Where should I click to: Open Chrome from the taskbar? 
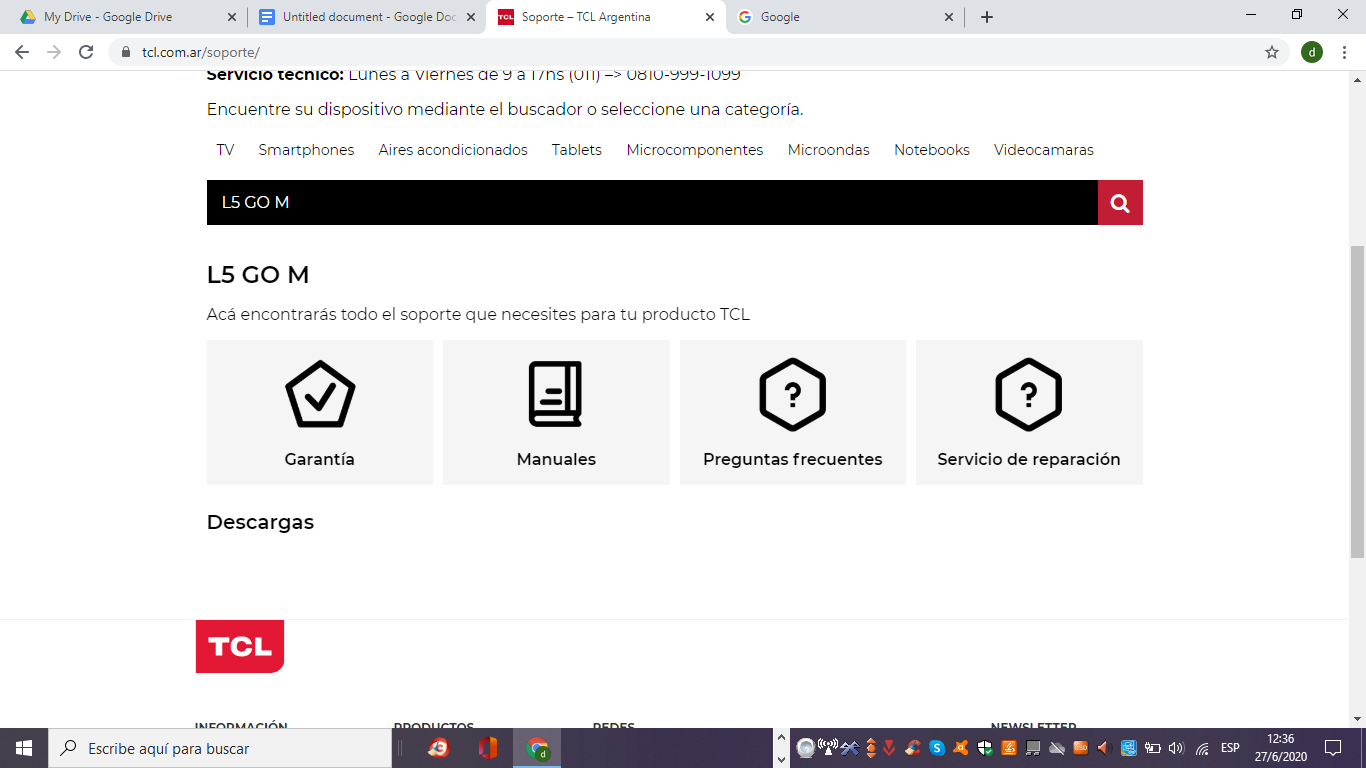pyautogui.click(x=538, y=748)
